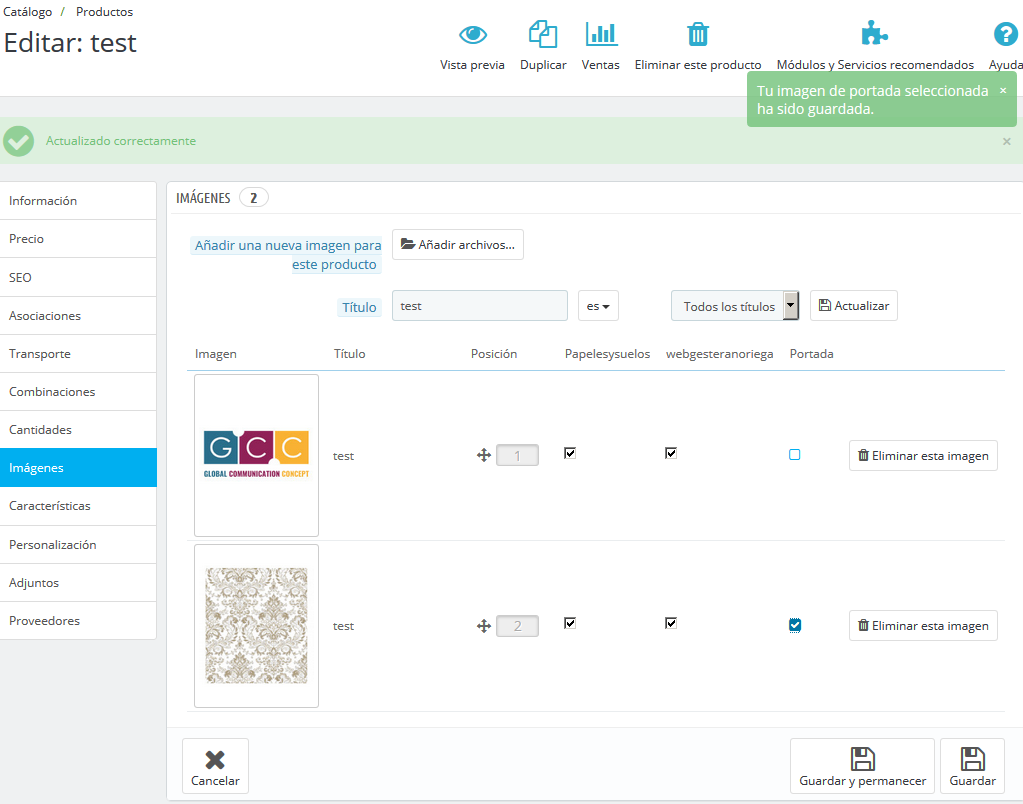Dismiss the Actualizado correctamente alert
This screenshot has width=1023, height=804.
click(1007, 141)
